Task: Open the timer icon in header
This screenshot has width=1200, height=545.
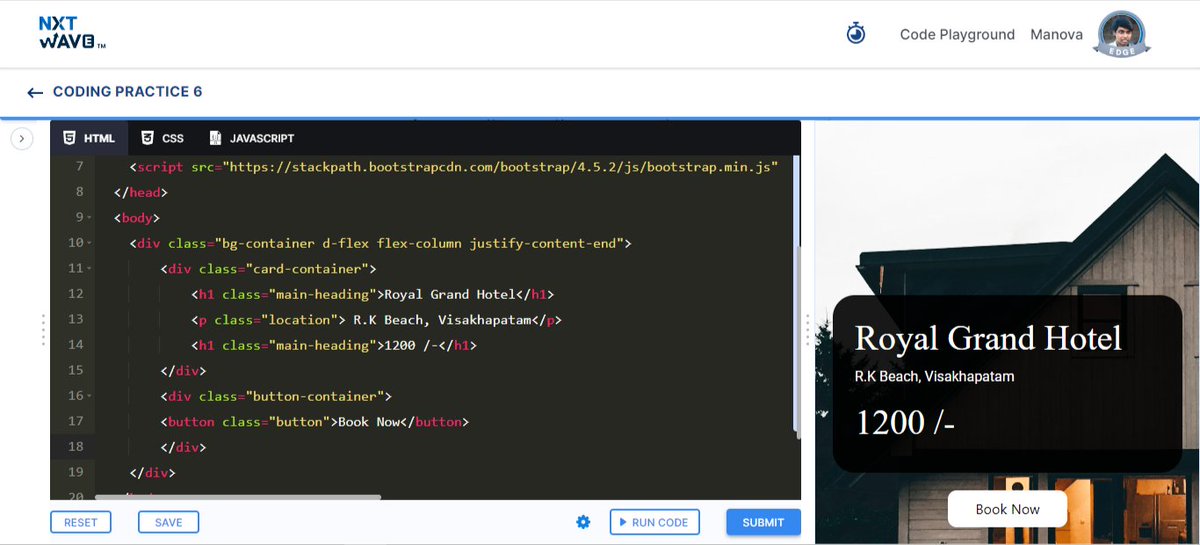Action: point(856,34)
